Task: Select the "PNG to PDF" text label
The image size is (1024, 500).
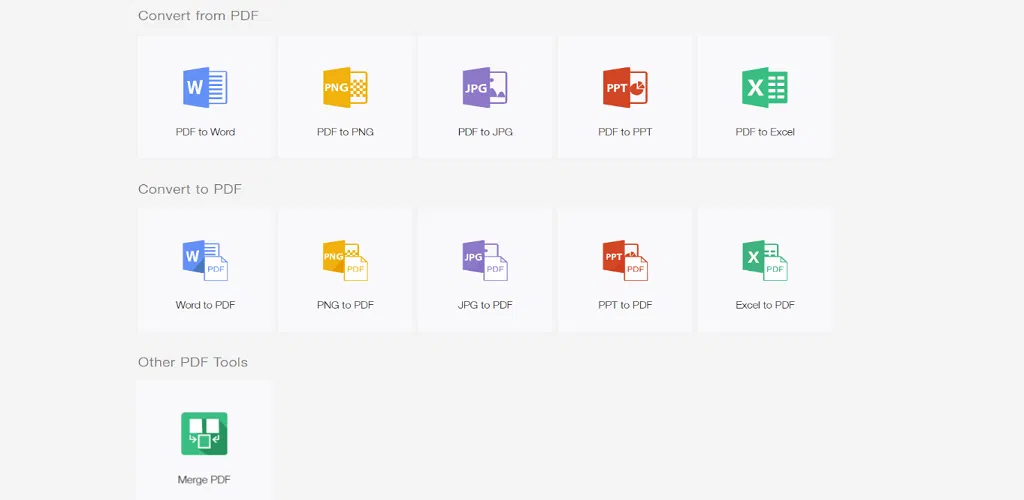Action: [x=345, y=305]
